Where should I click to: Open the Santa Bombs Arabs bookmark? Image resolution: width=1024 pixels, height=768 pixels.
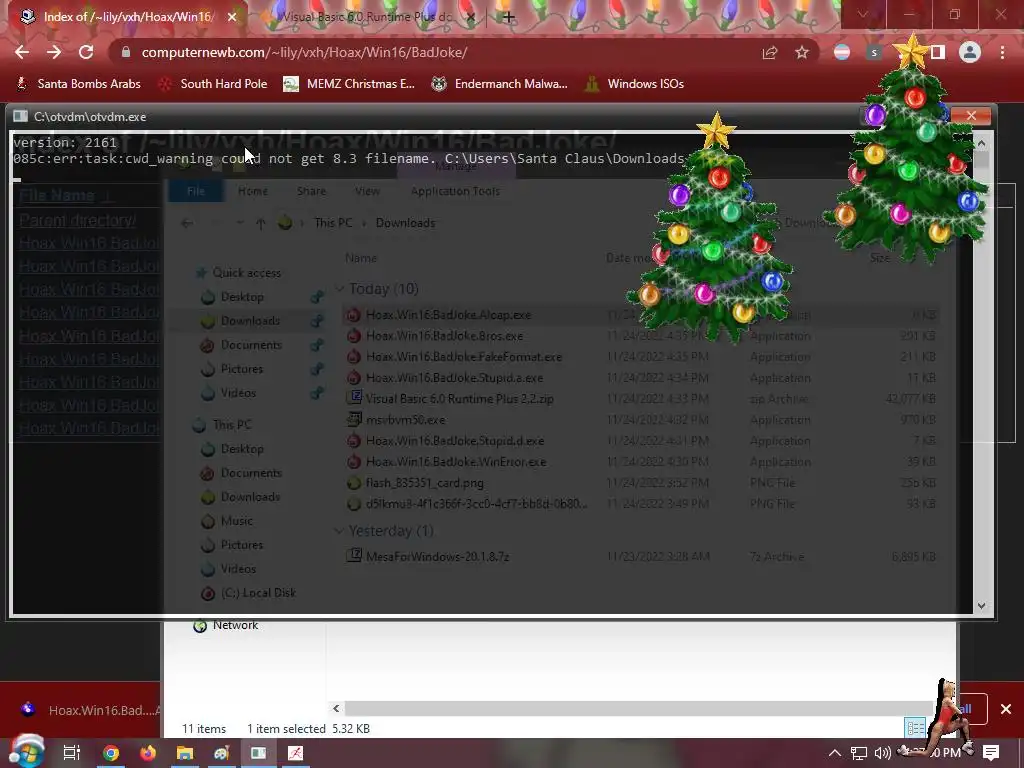tap(78, 84)
